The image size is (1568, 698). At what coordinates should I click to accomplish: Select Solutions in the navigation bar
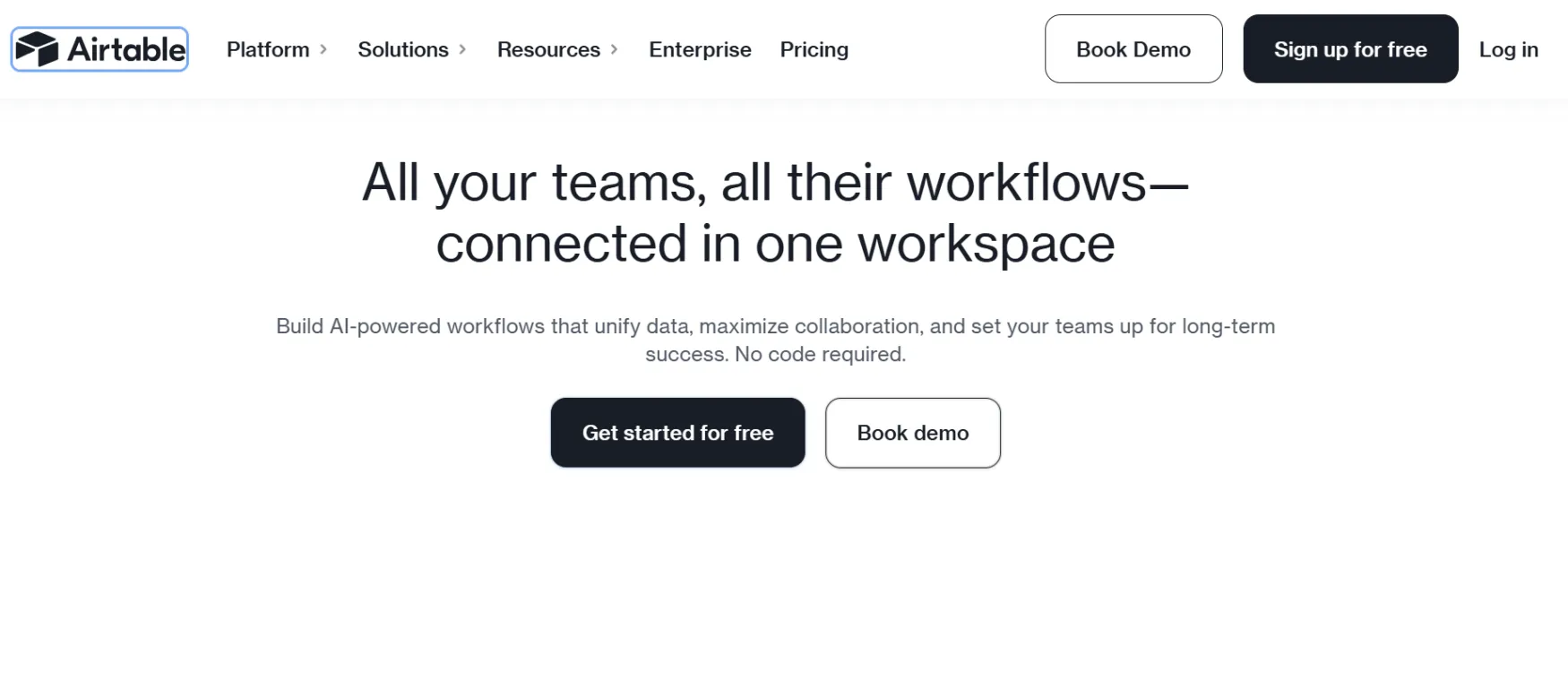click(402, 49)
